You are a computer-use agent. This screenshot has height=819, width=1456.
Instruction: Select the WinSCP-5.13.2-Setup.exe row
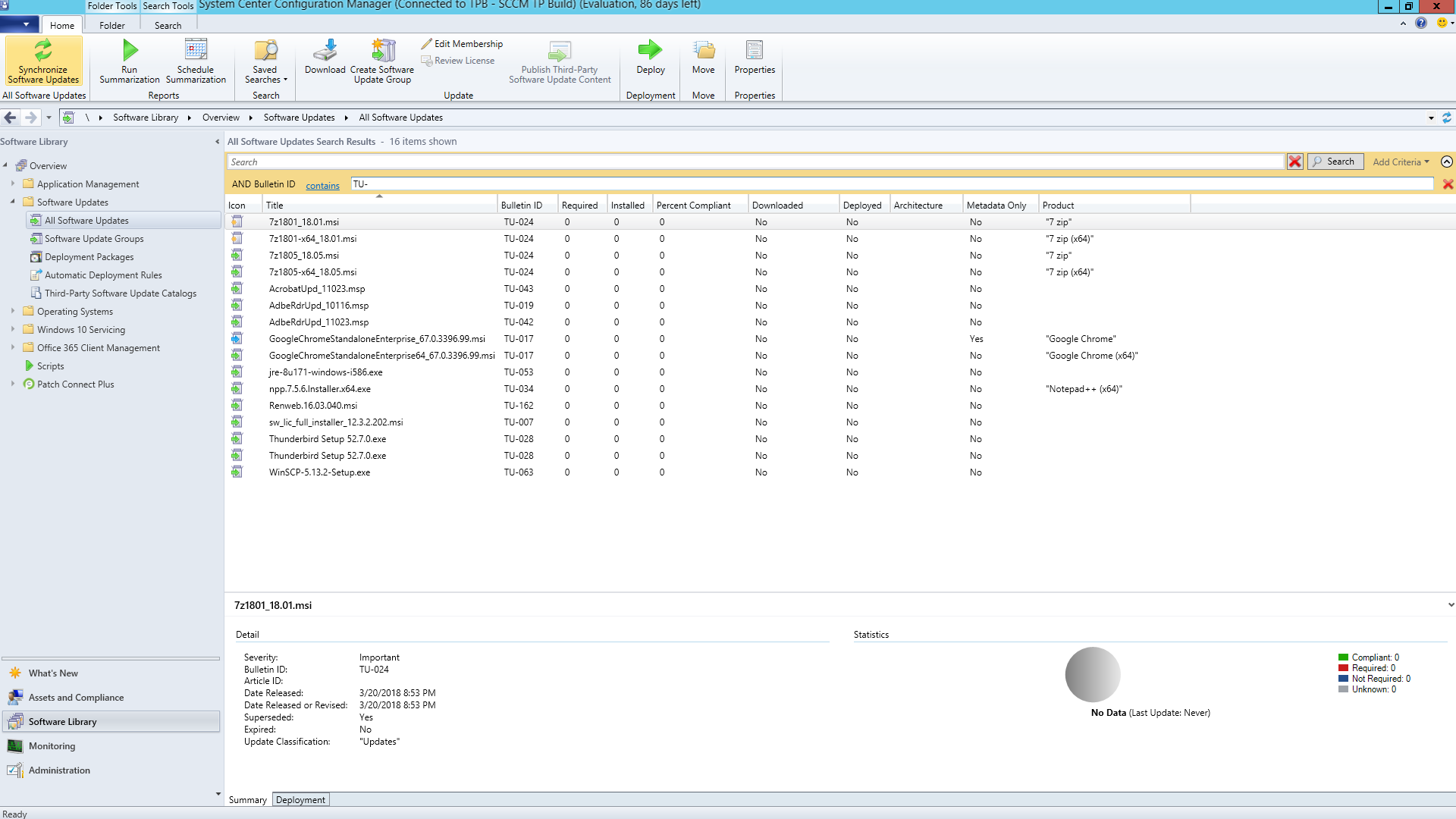point(319,472)
